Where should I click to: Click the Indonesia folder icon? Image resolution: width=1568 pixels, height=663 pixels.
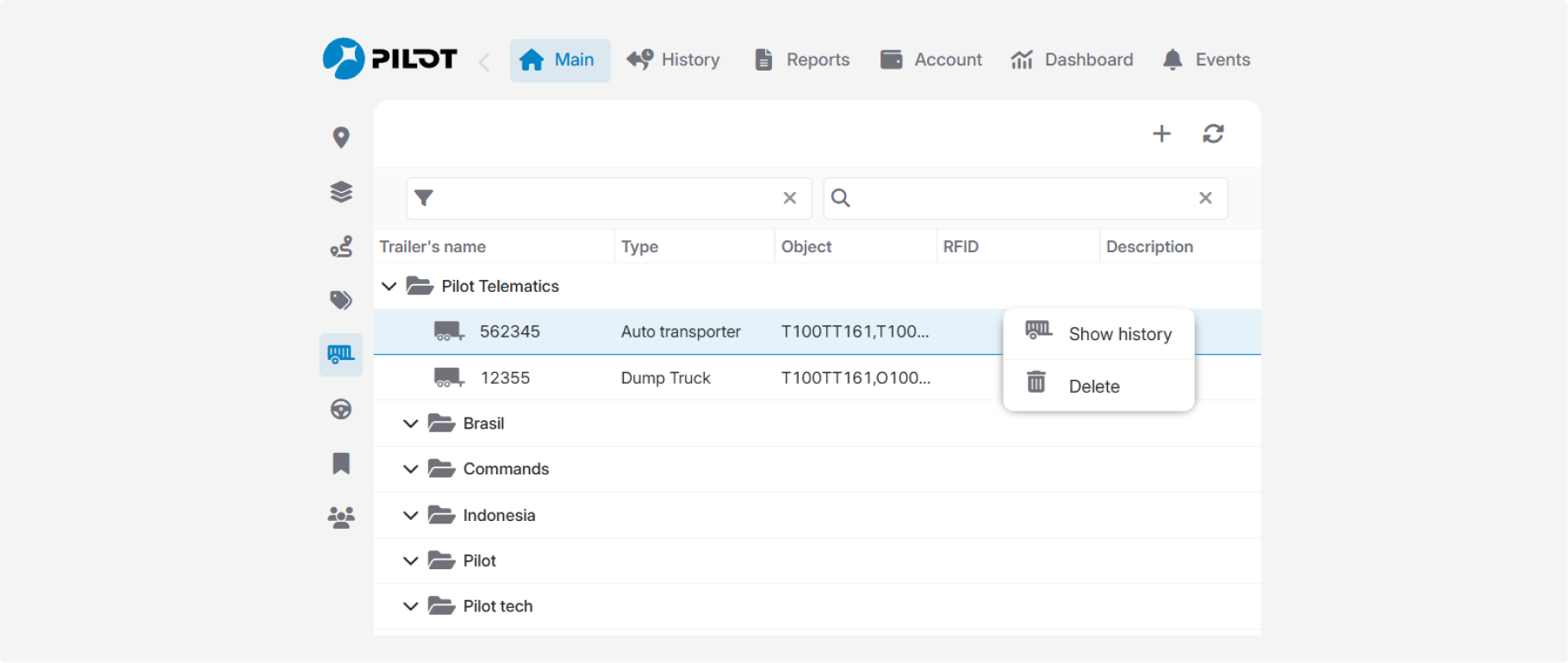(x=441, y=515)
